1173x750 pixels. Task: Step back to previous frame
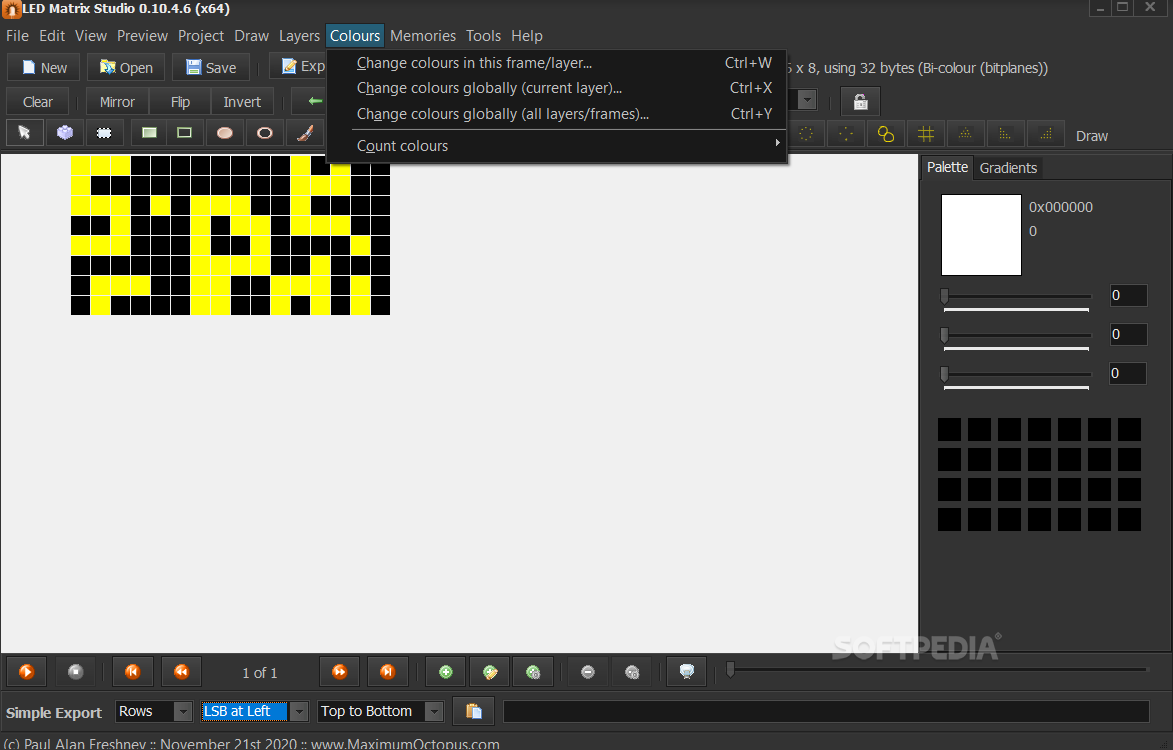181,671
